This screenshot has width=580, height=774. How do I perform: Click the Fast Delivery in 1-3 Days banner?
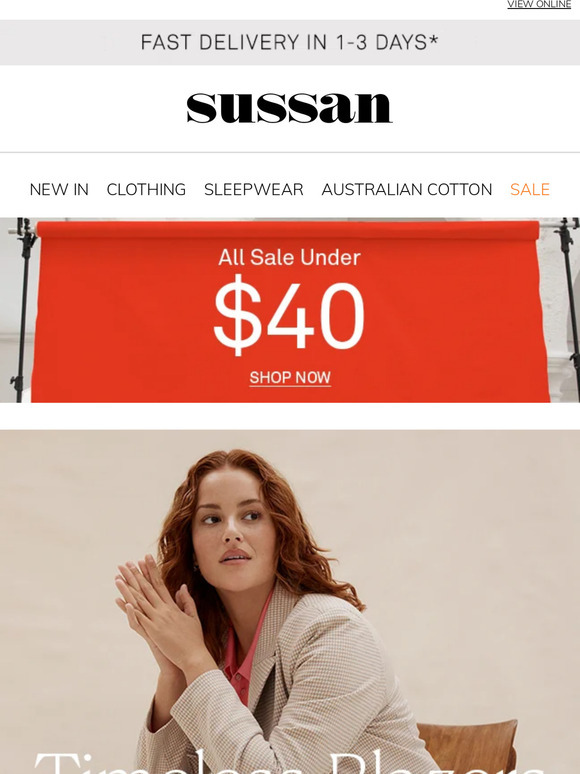pos(290,42)
